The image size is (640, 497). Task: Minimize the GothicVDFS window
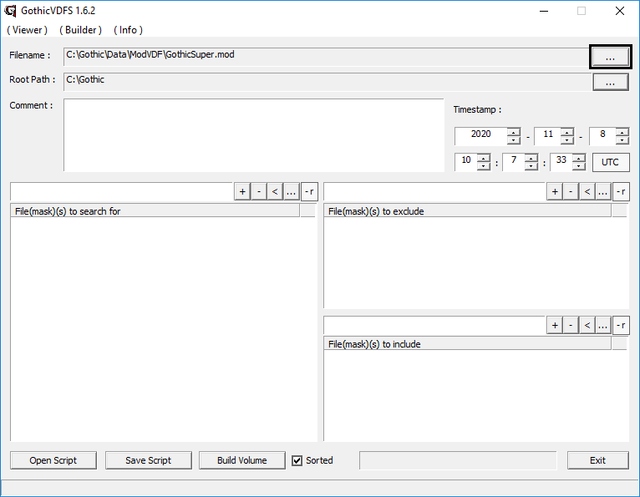coord(544,11)
